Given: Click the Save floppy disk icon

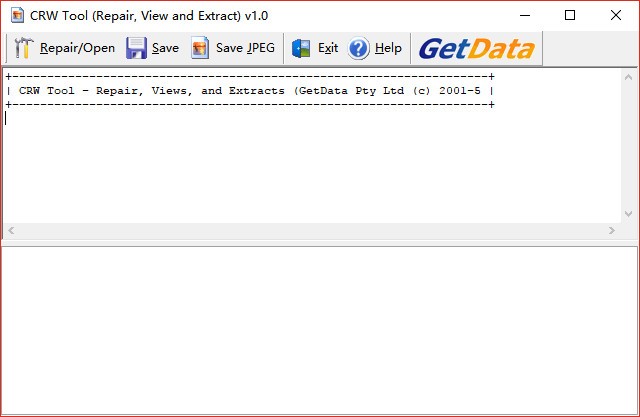Looking at the screenshot, I should tap(136, 48).
